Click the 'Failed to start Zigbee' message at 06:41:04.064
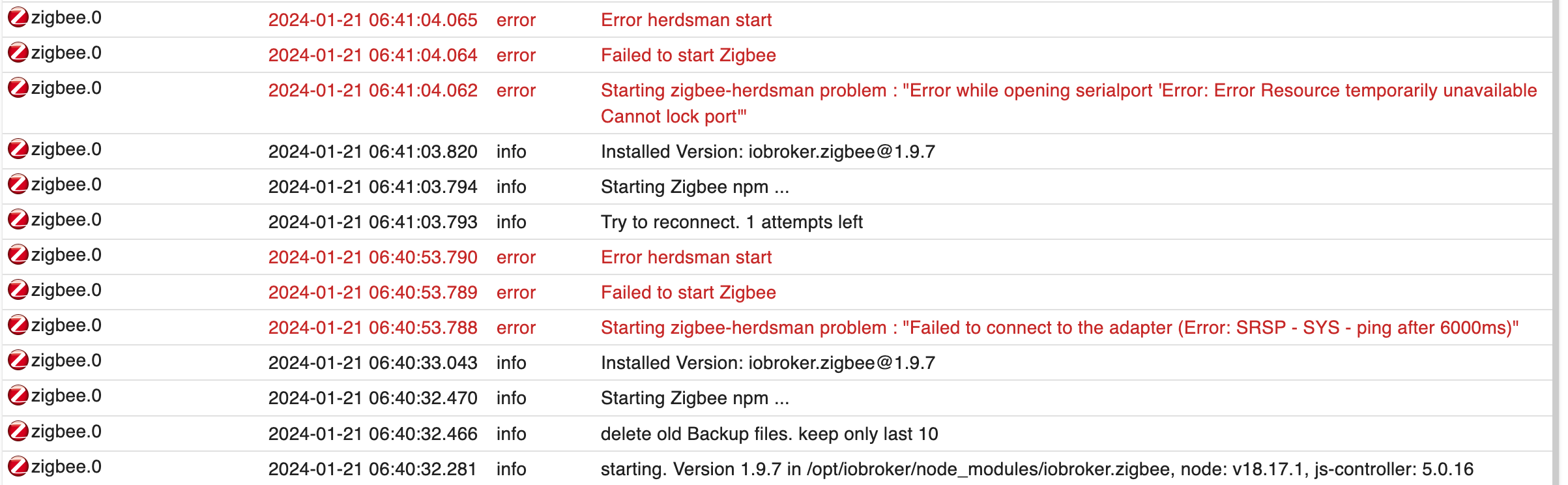The height and width of the screenshot is (485, 1568). 688,55
